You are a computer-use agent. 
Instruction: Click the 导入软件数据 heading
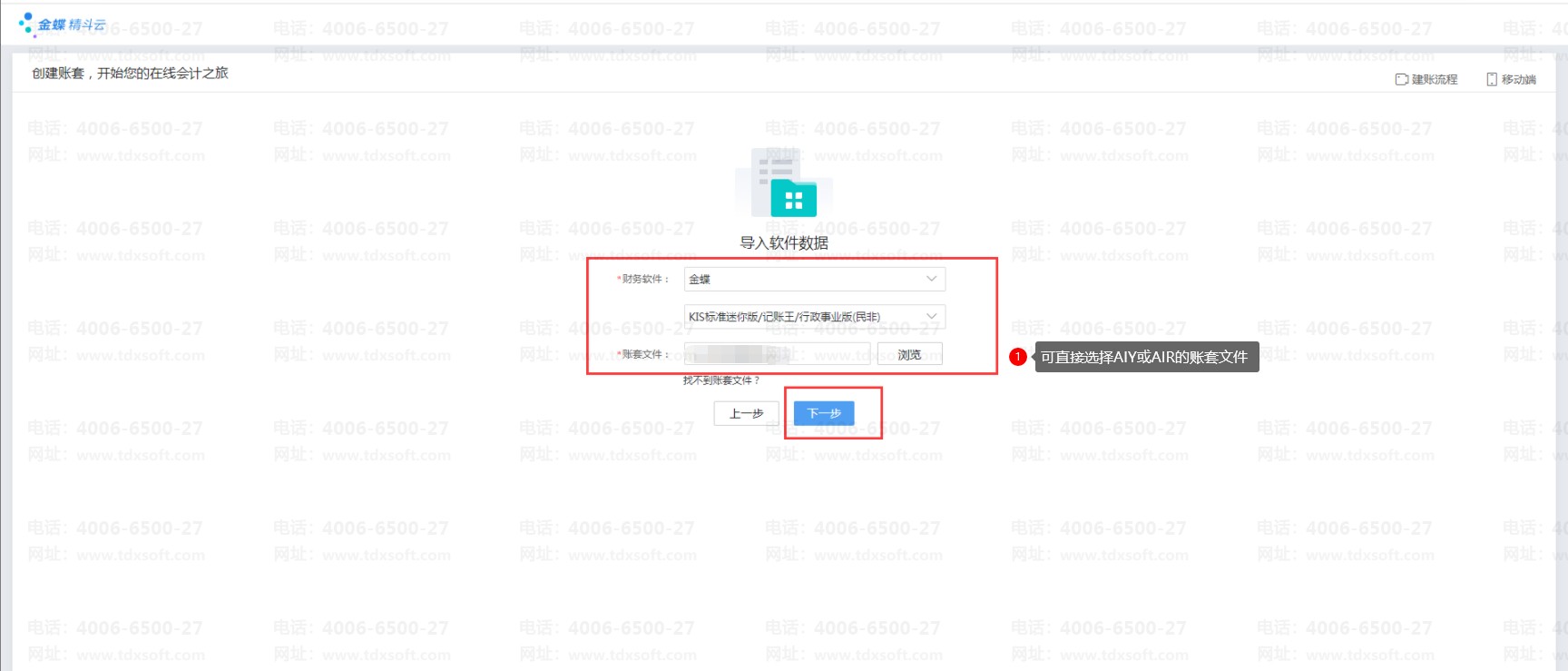pos(784,242)
